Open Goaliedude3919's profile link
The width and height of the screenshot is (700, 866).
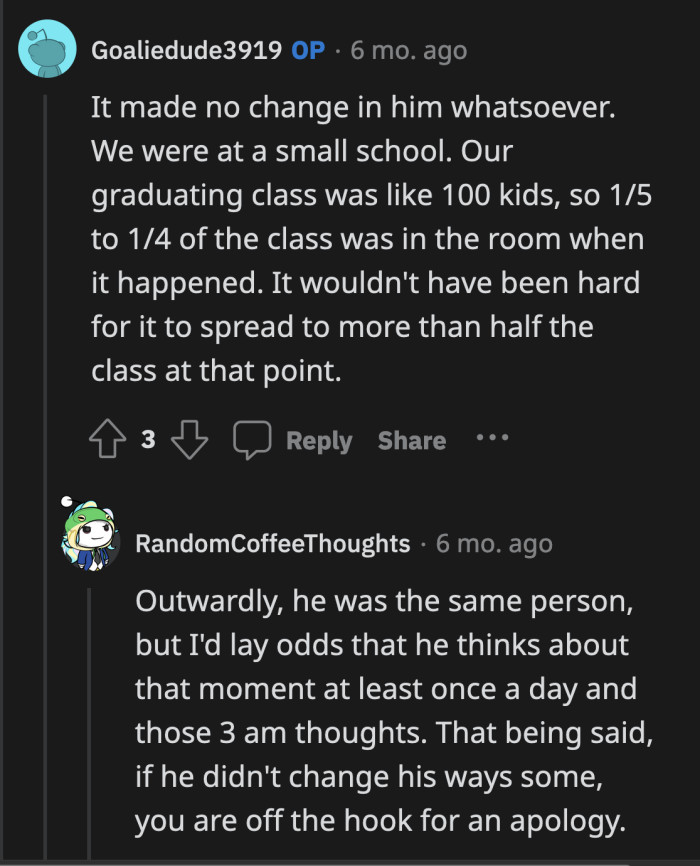[x=185, y=49]
